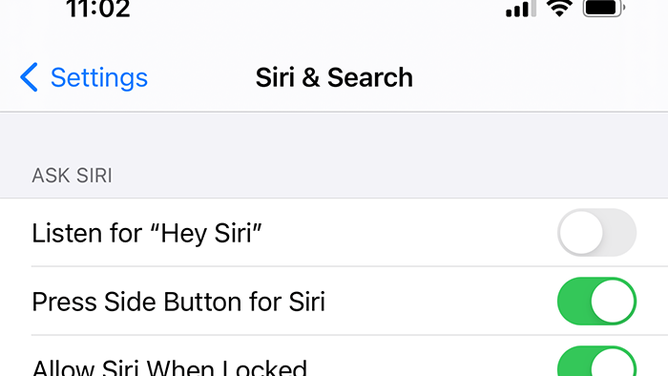Tap the Listen for "Hey Siri" label
This screenshot has width=668, height=376.
point(147,233)
